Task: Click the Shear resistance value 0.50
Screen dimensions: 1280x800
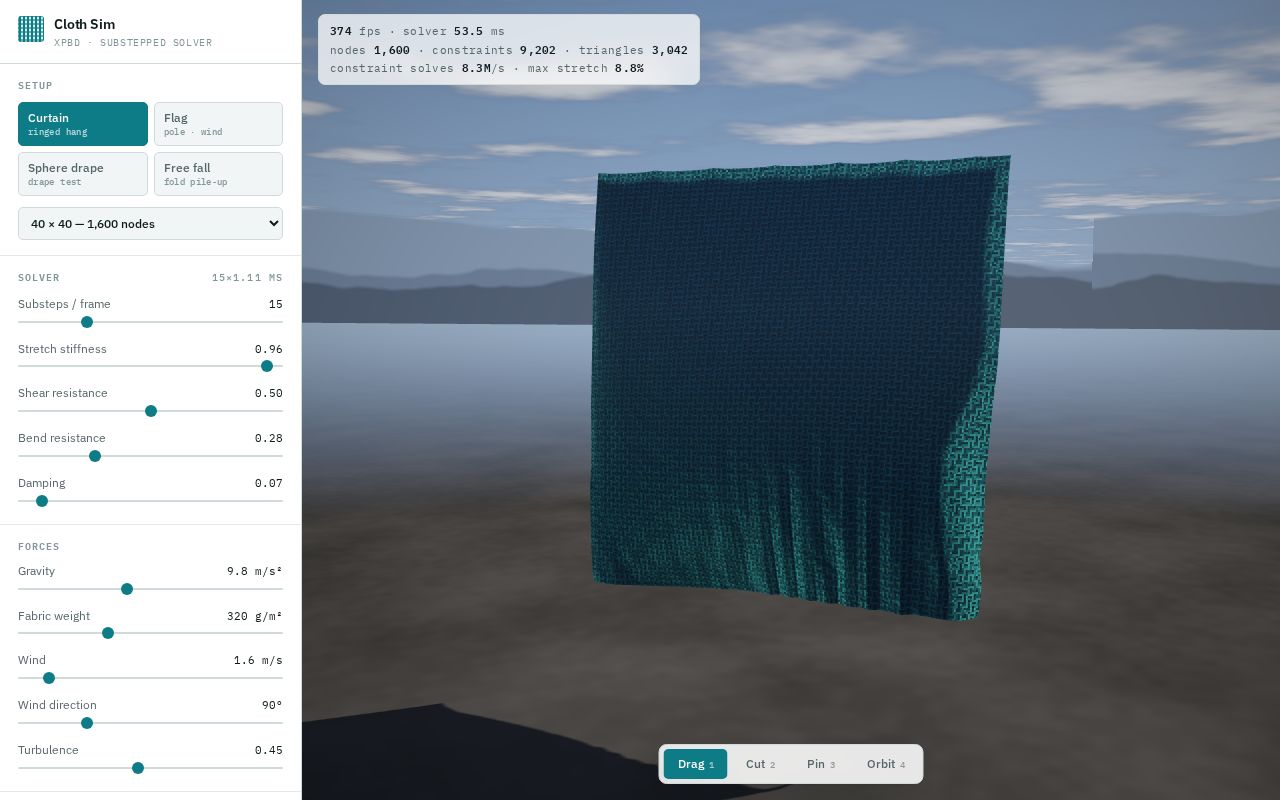Action: pos(269,393)
